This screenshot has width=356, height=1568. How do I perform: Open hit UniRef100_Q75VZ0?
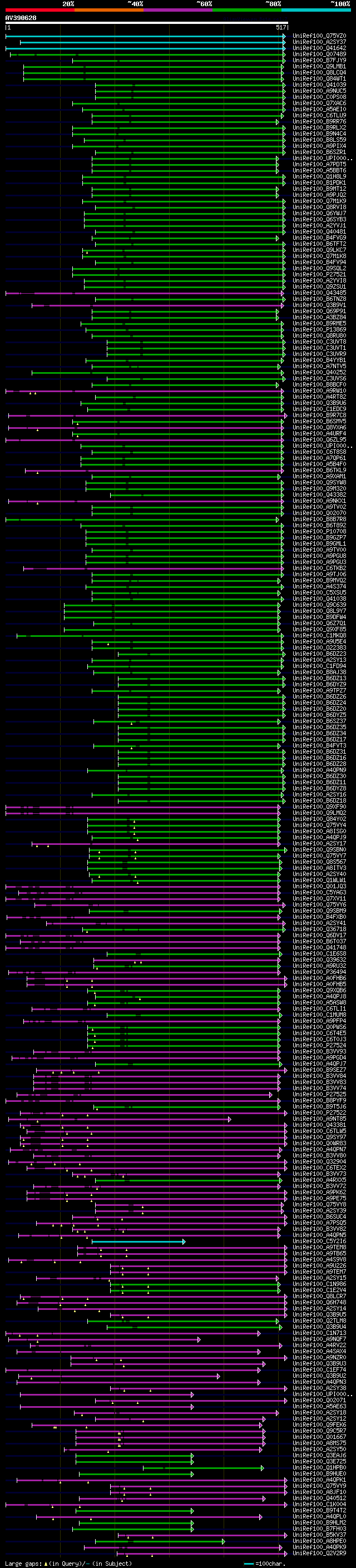click(x=319, y=36)
